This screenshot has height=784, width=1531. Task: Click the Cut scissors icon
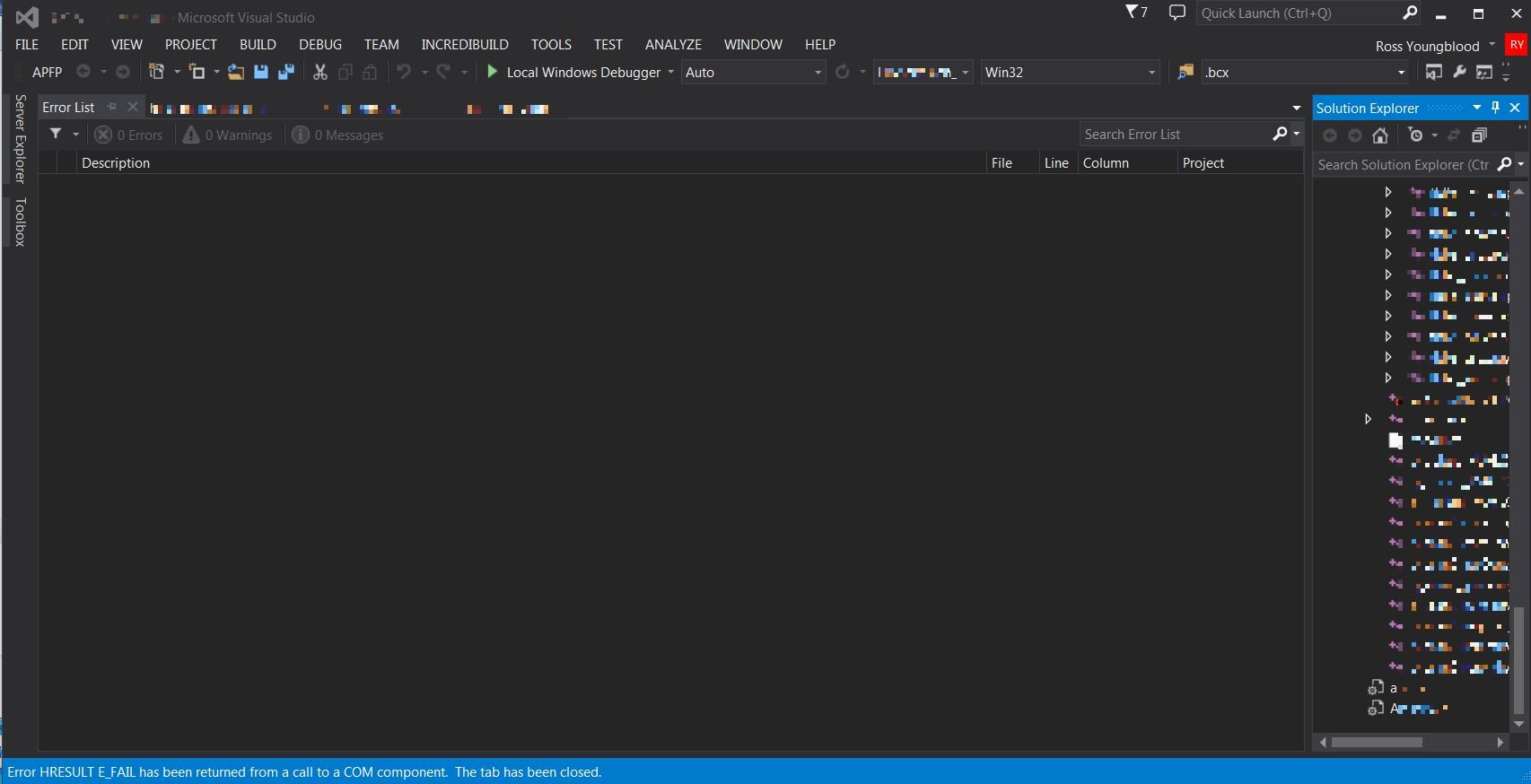pyautogui.click(x=319, y=72)
